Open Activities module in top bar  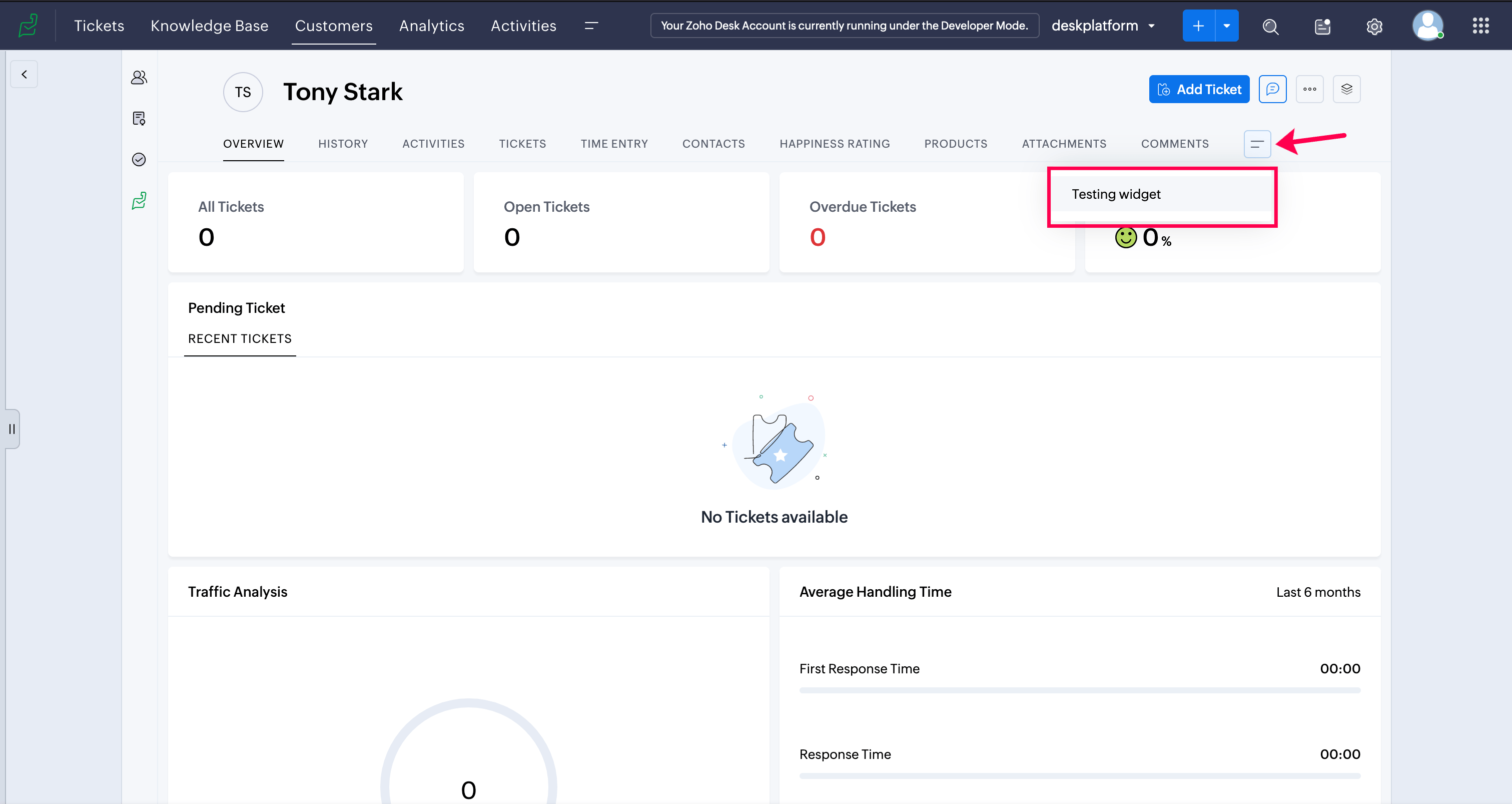(x=523, y=25)
